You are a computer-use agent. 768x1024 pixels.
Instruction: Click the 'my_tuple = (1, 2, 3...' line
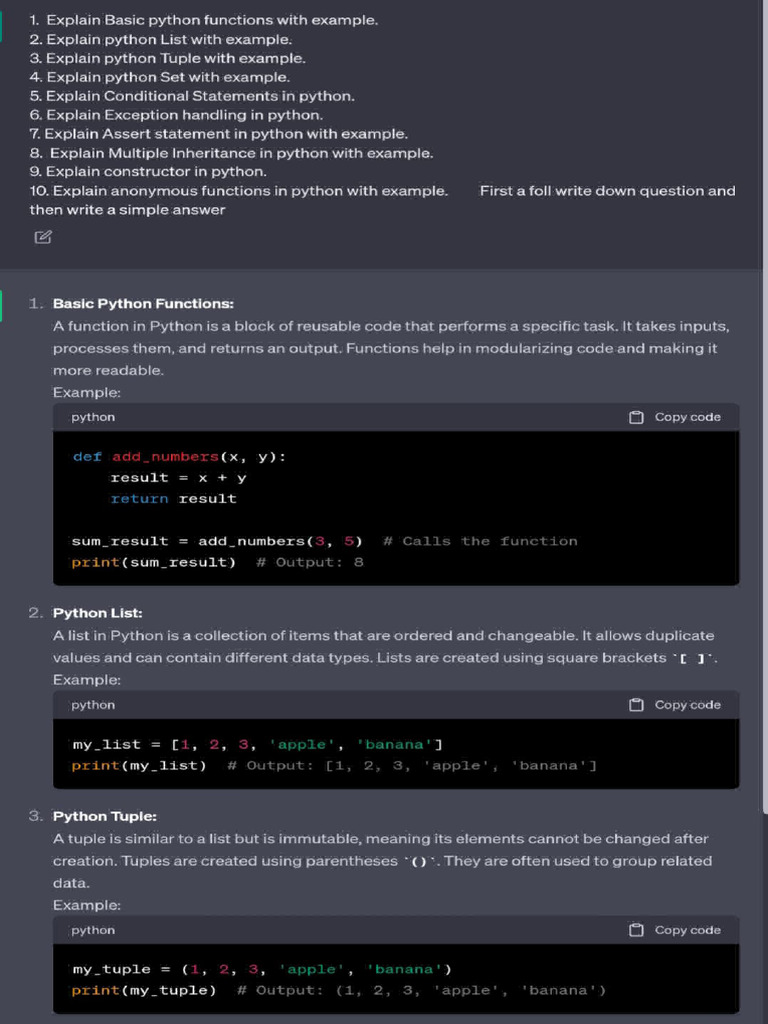tap(262, 969)
